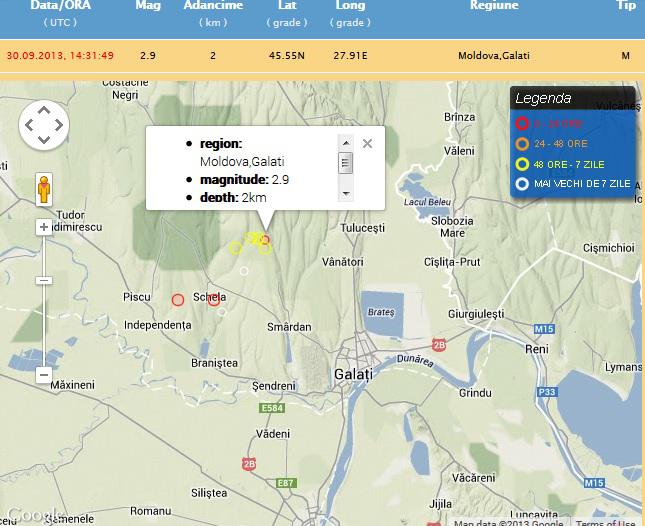
Task: Click the red earthquake marker at Schela
Action: (x=214, y=299)
